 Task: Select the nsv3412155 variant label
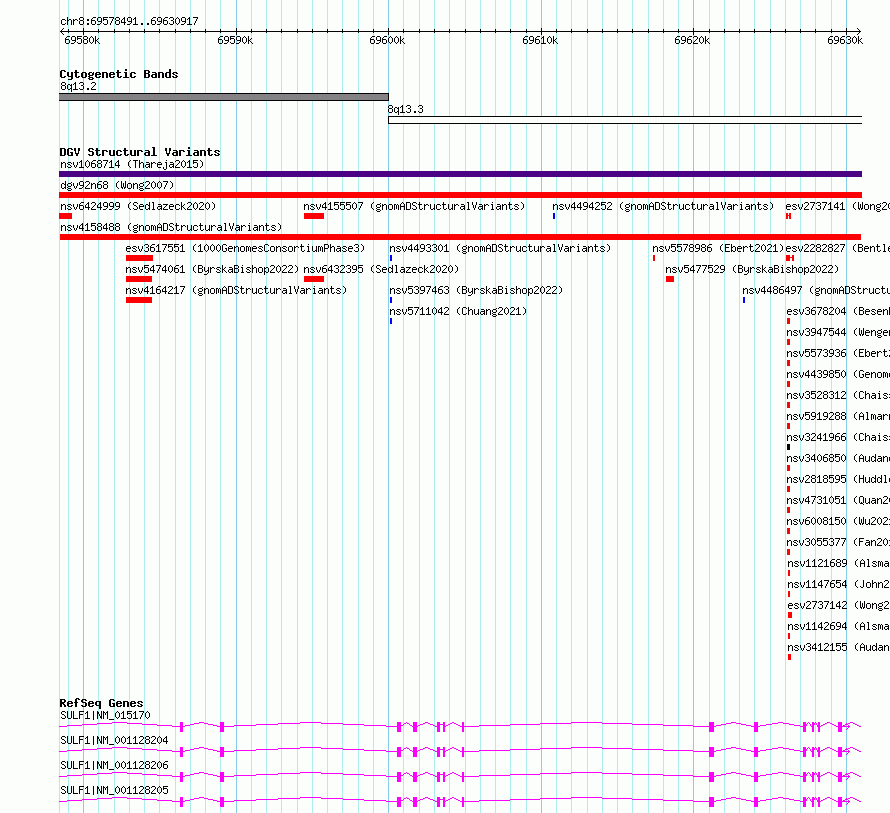838,647
